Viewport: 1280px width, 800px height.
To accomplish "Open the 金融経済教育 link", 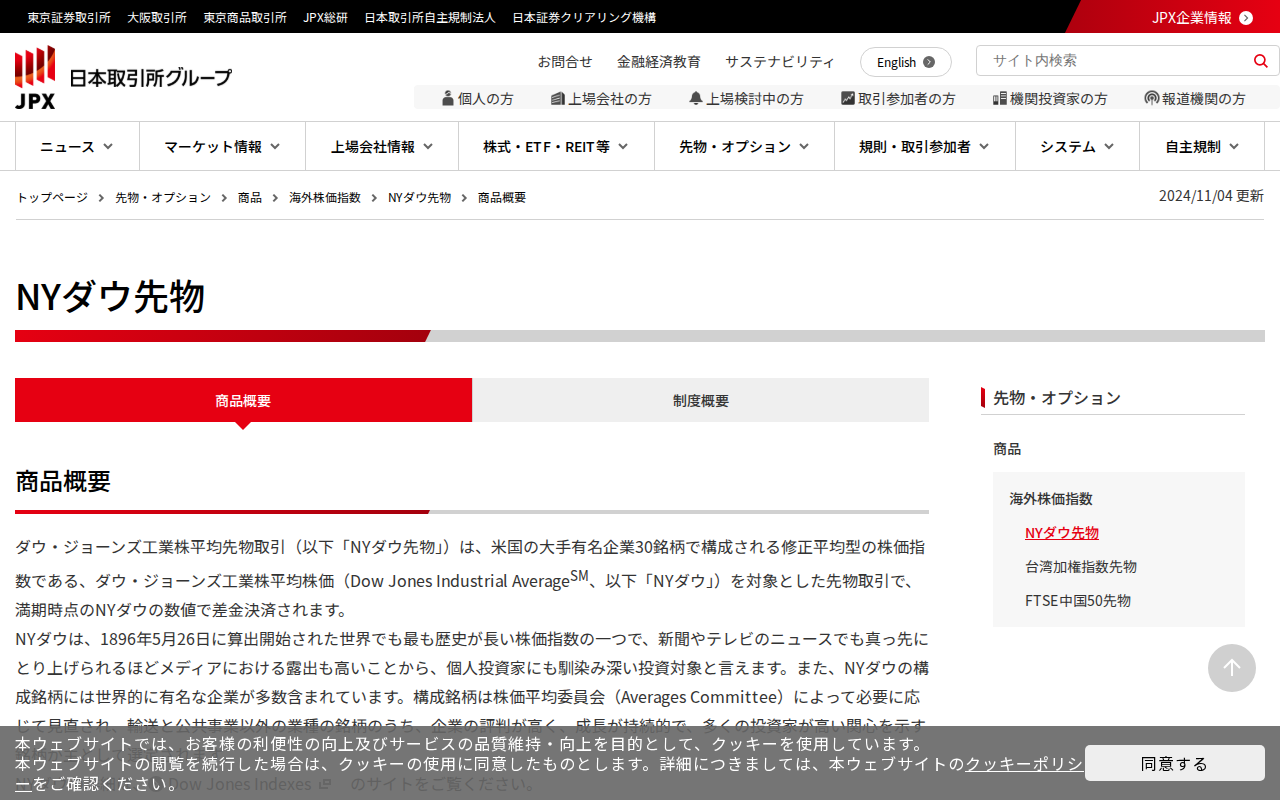I will pos(659,61).
